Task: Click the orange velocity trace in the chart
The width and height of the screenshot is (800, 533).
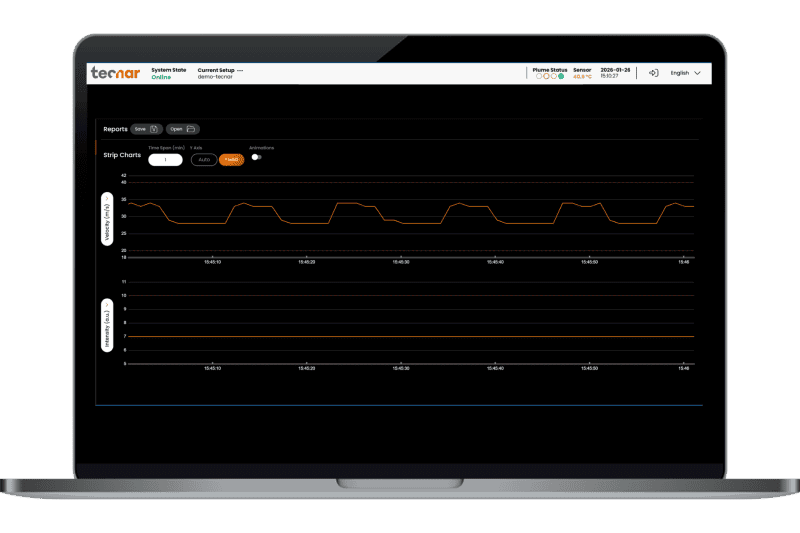Action: 350,203
